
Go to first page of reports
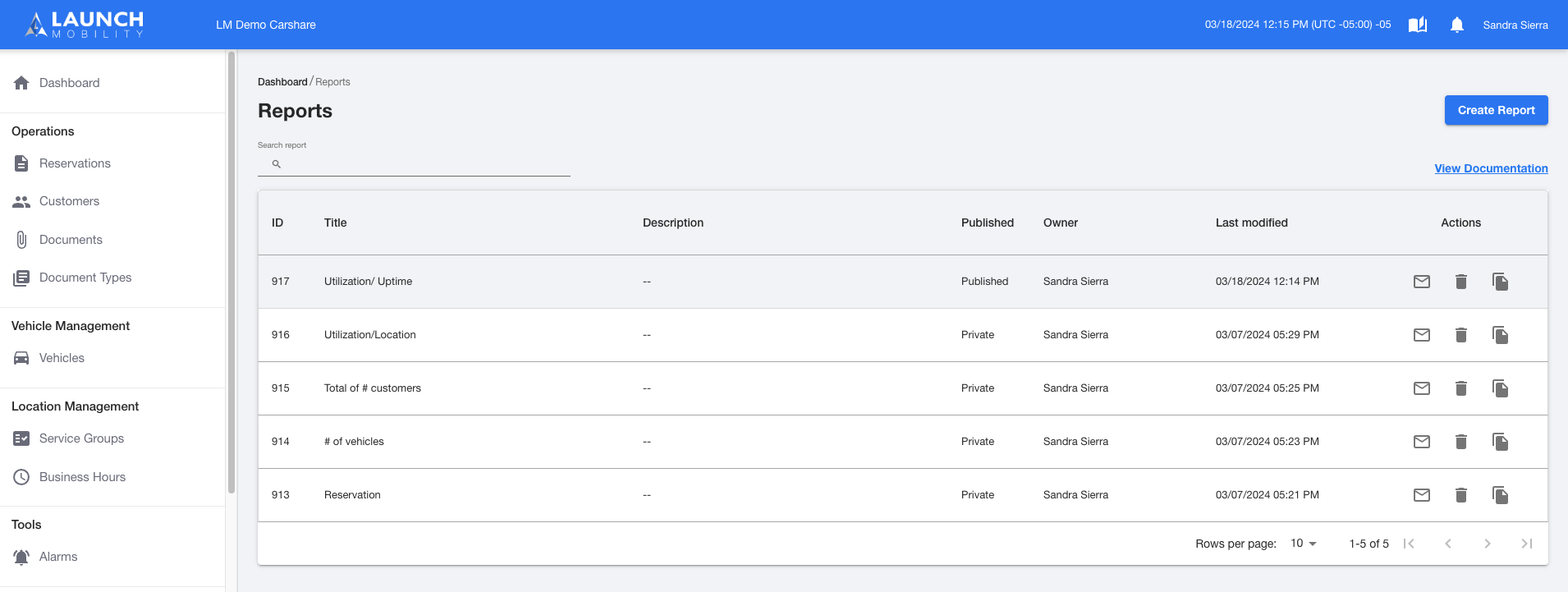pos(1409,544)
